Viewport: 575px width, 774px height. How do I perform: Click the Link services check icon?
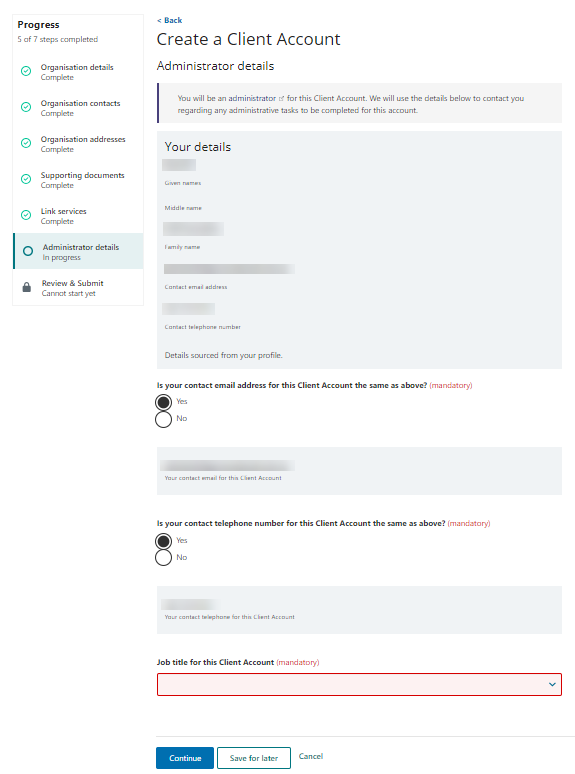(26, 215)
